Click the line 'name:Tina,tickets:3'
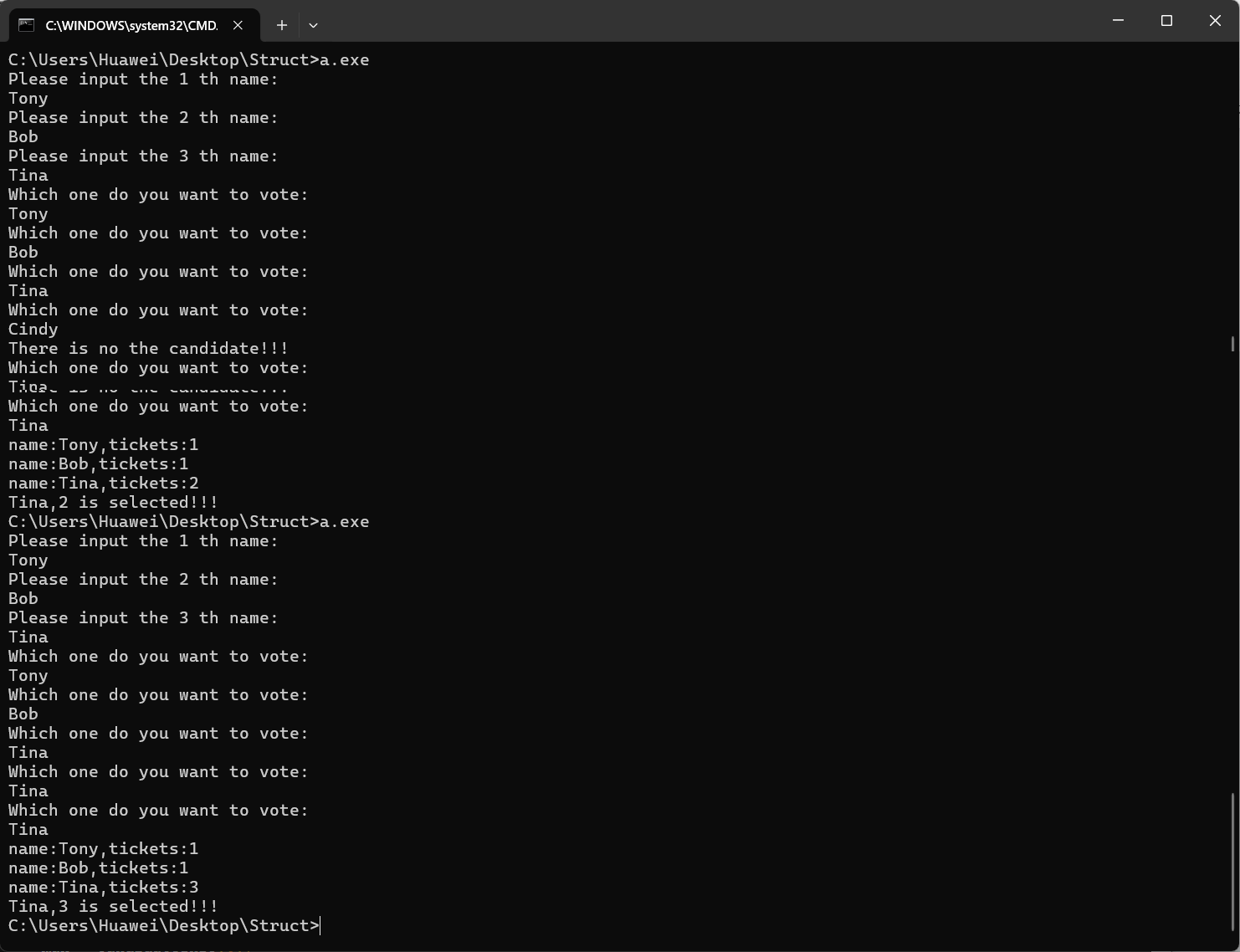1240x952 pixels. [x=103, y=887]
